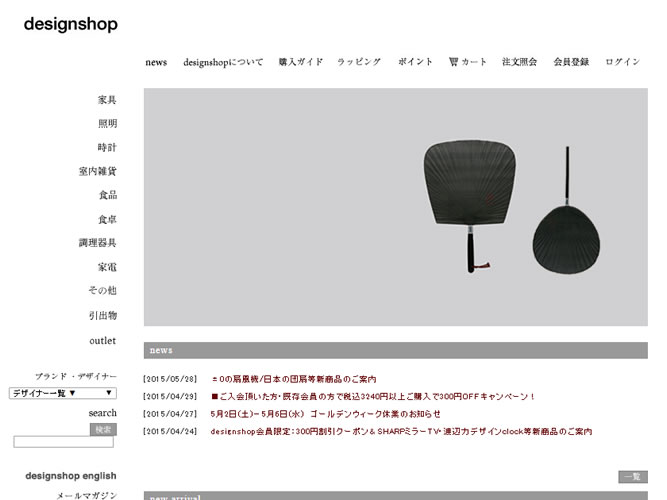Screen dimensions: 667x500
Task: Open the outlet category
Action: click(x=103, y=340)
